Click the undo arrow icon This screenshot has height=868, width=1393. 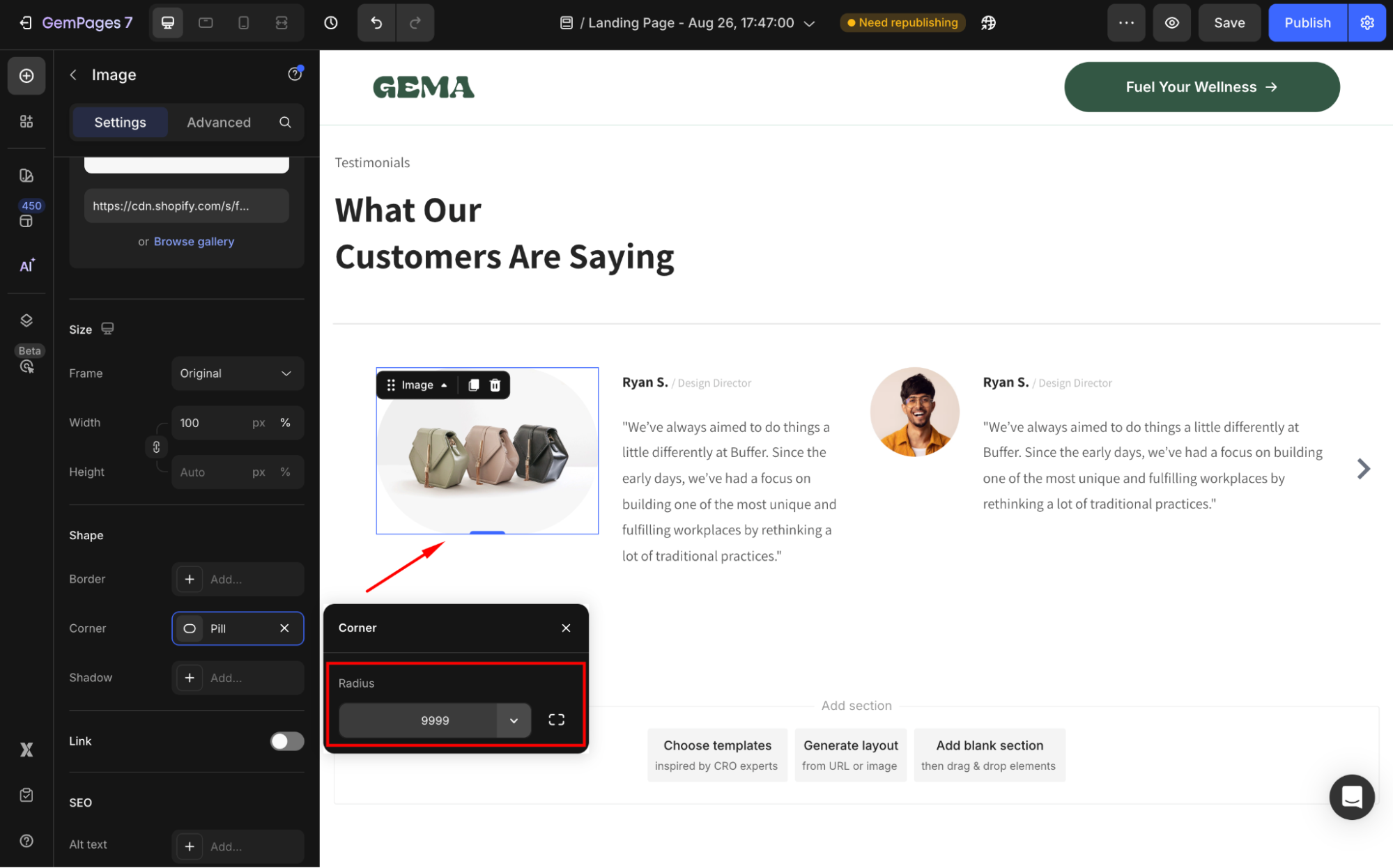376,23
